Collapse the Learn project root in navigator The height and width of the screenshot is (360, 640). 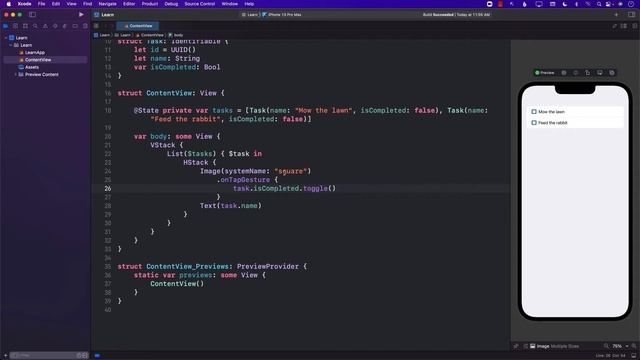[6, 38]
